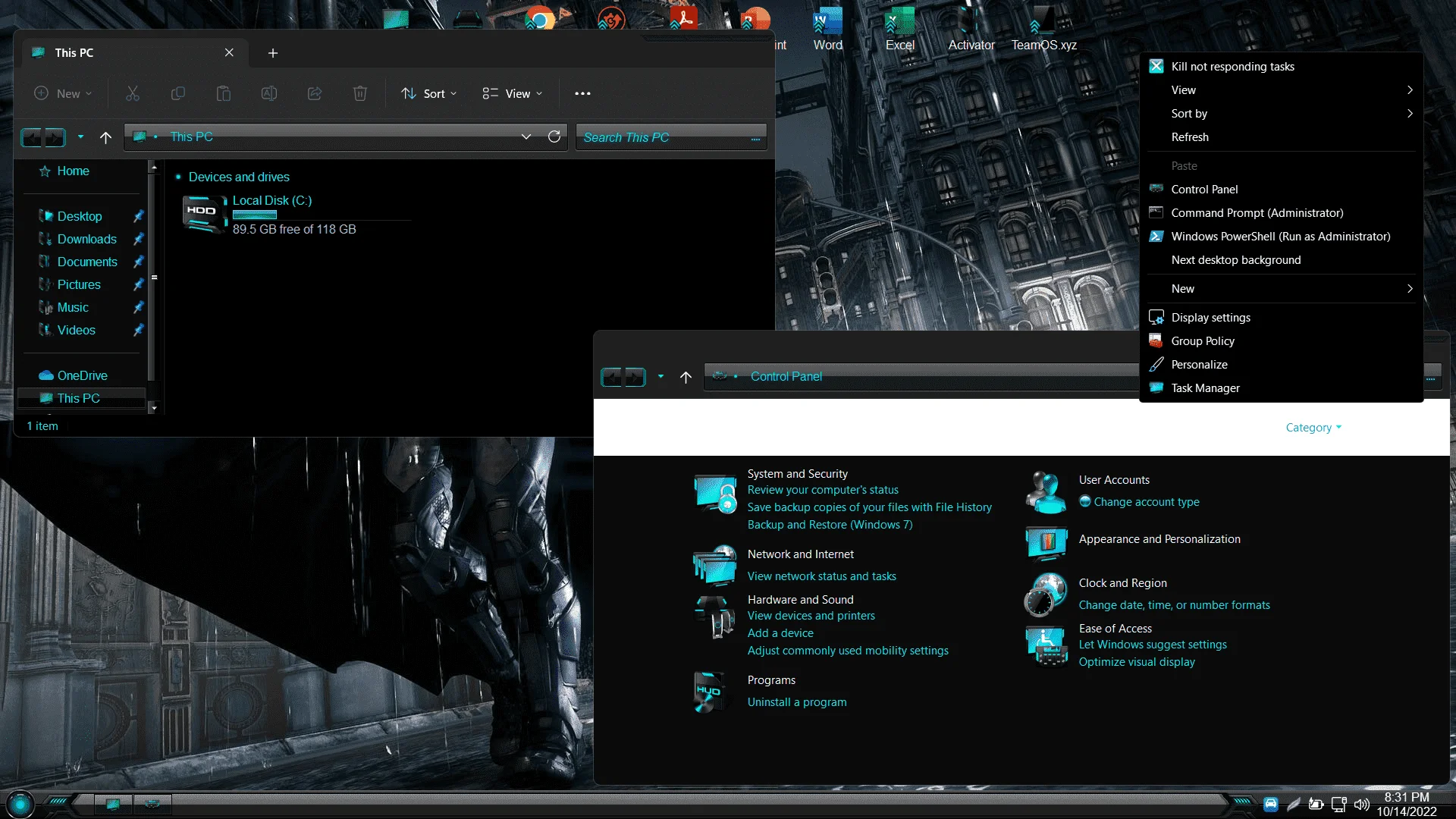The width and height of the screenshot is (1456, 819).
Task: Select Refresh in the context menu
Action: (1282, 137)
